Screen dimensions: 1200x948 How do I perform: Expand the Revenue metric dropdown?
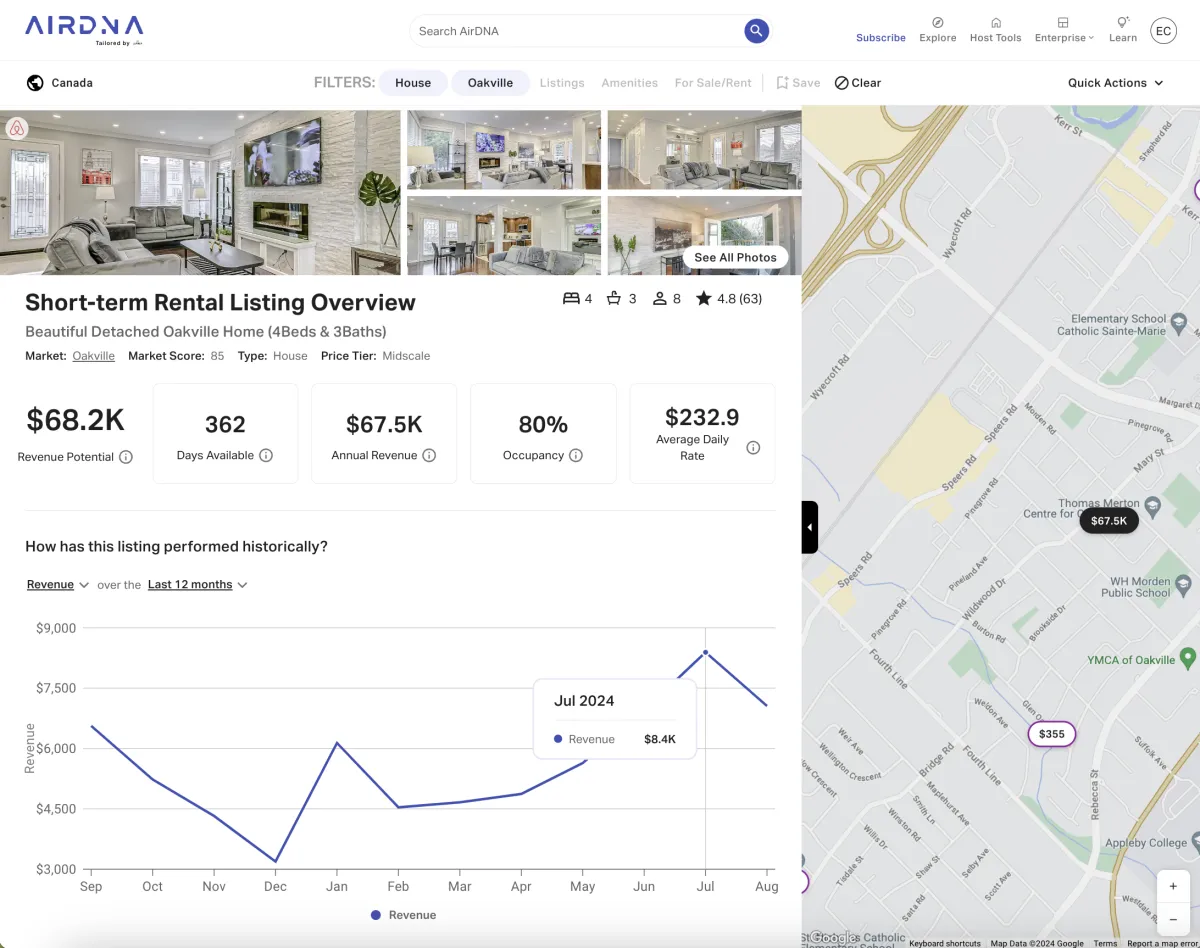pyautogui.click(x=58, y=585)
